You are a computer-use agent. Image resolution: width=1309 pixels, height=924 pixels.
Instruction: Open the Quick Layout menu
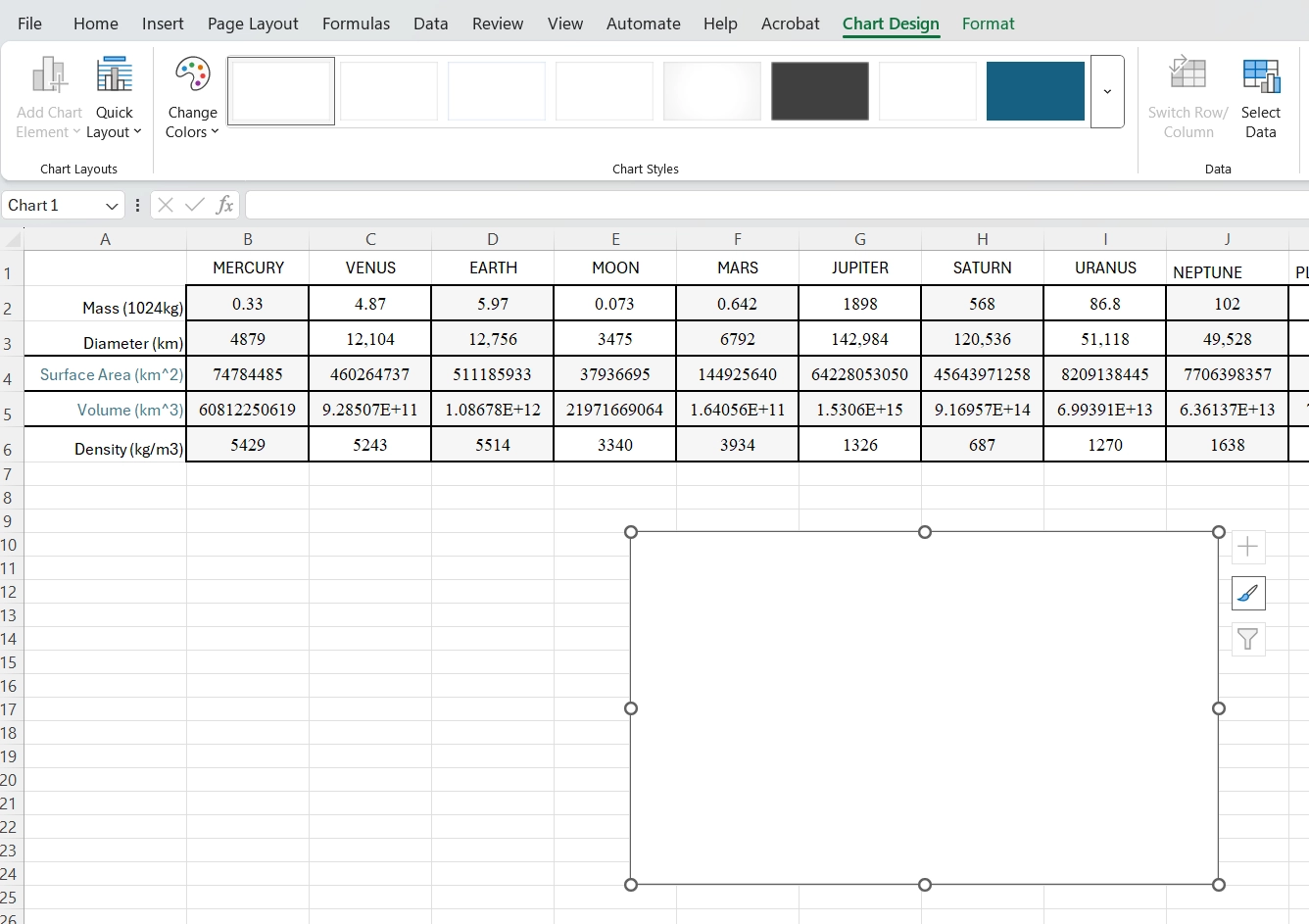(x=114, y=100)
